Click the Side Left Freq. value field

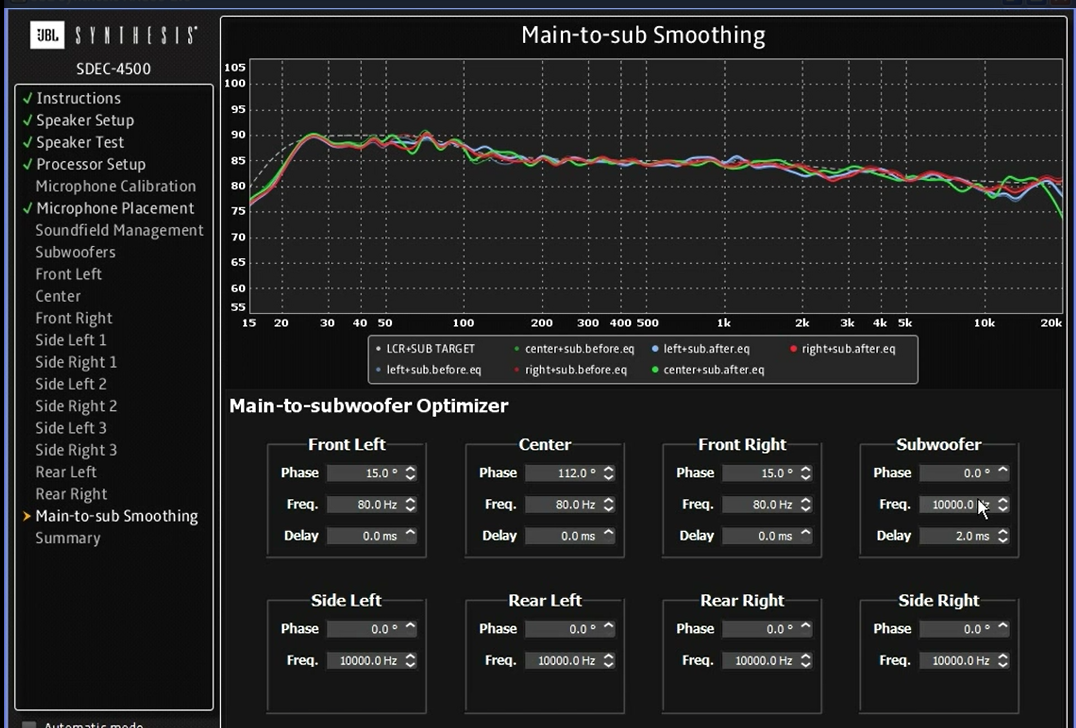point(363,661)
